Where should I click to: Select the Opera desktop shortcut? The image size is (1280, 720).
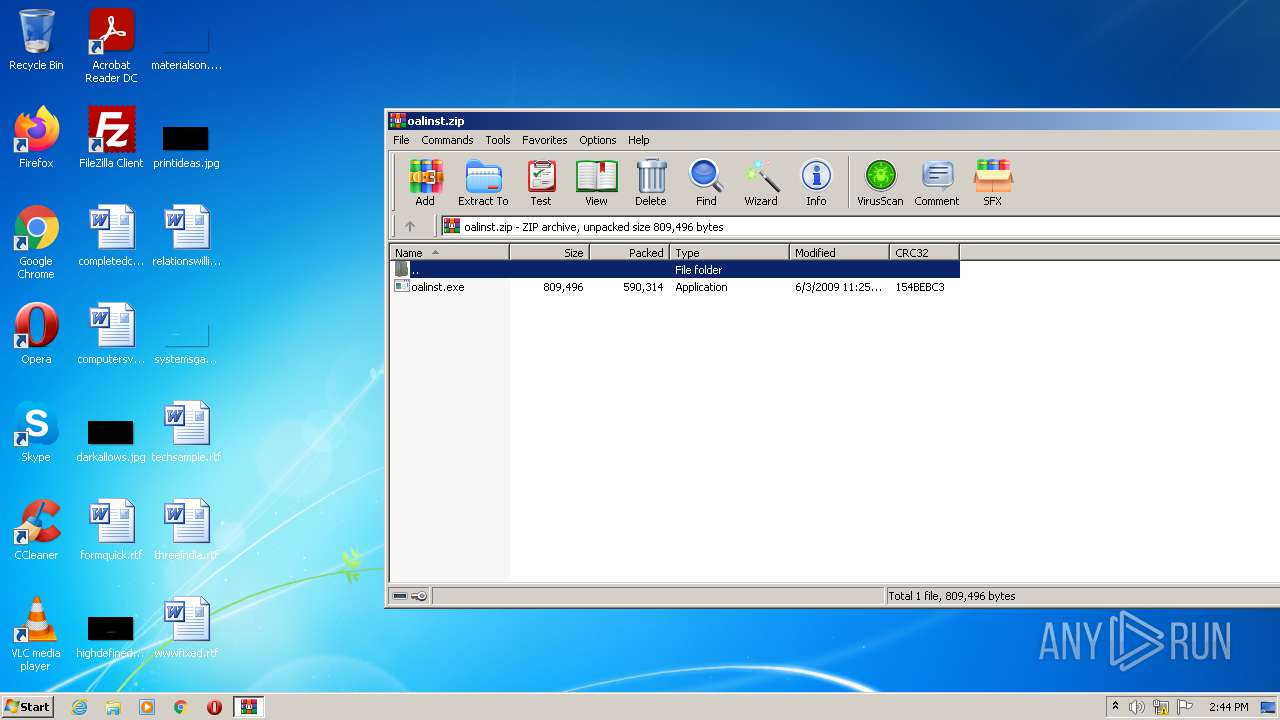[x=36, y=334]
